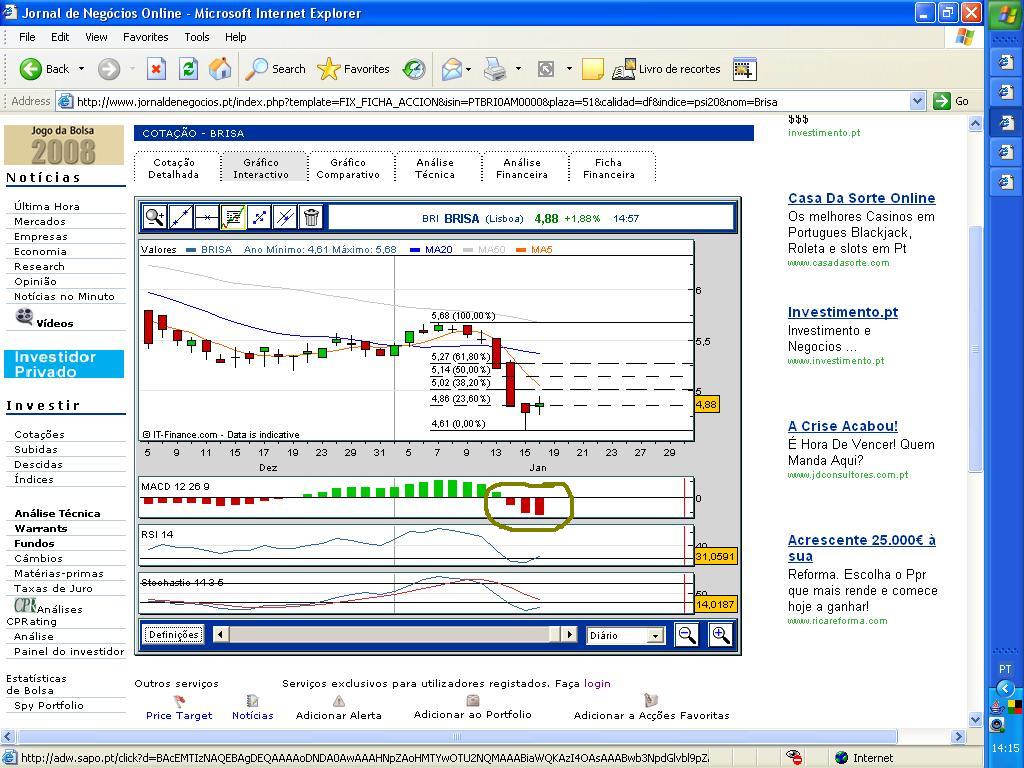Open the Favorites star panel
This screenshot has height=768, width=1024.
pyautogui.click(x=353, y=69)
